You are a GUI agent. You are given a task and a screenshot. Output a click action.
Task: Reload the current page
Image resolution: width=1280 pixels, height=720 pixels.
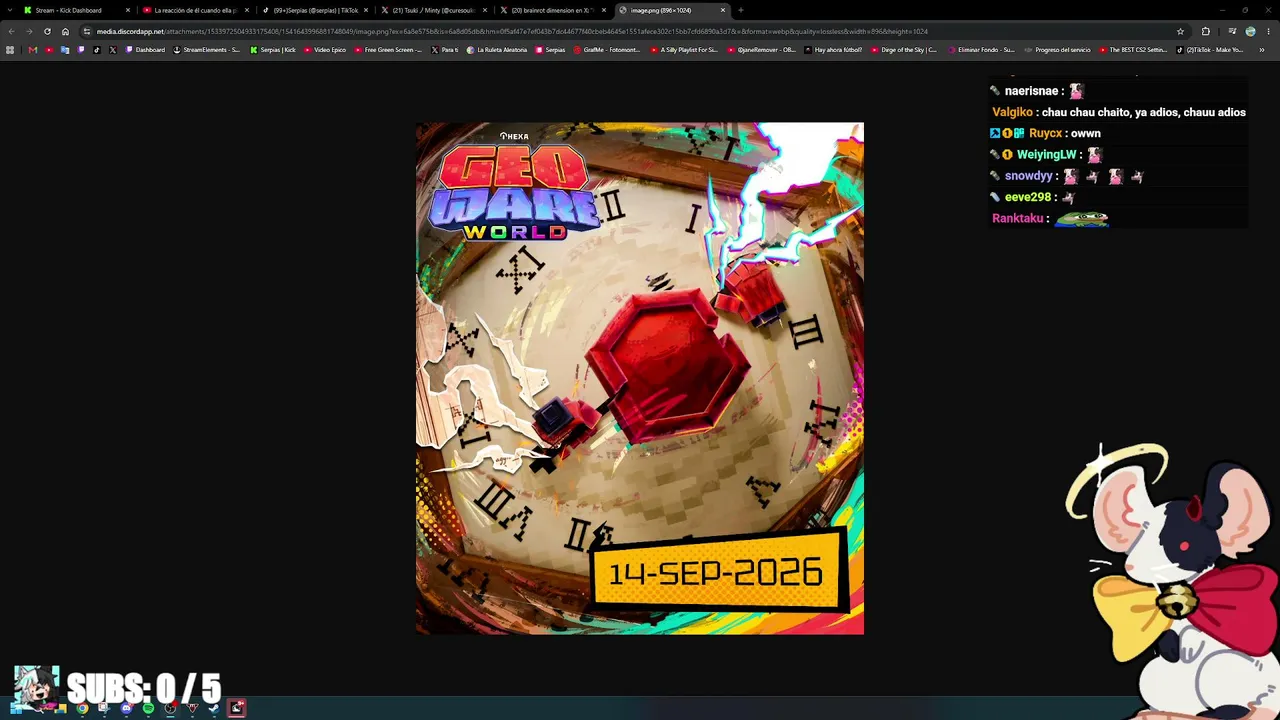(47, 31)
